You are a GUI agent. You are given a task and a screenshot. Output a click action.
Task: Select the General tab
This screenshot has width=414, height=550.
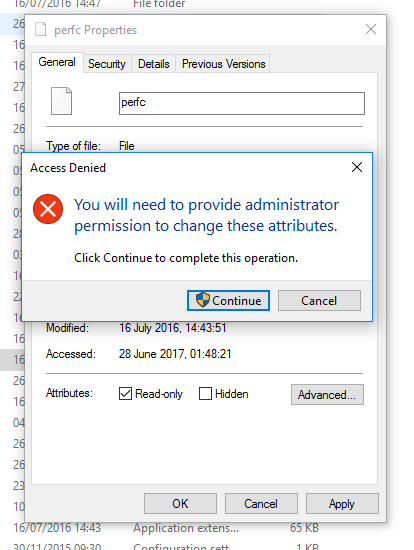pyautogui.click(x=57, y=62)
